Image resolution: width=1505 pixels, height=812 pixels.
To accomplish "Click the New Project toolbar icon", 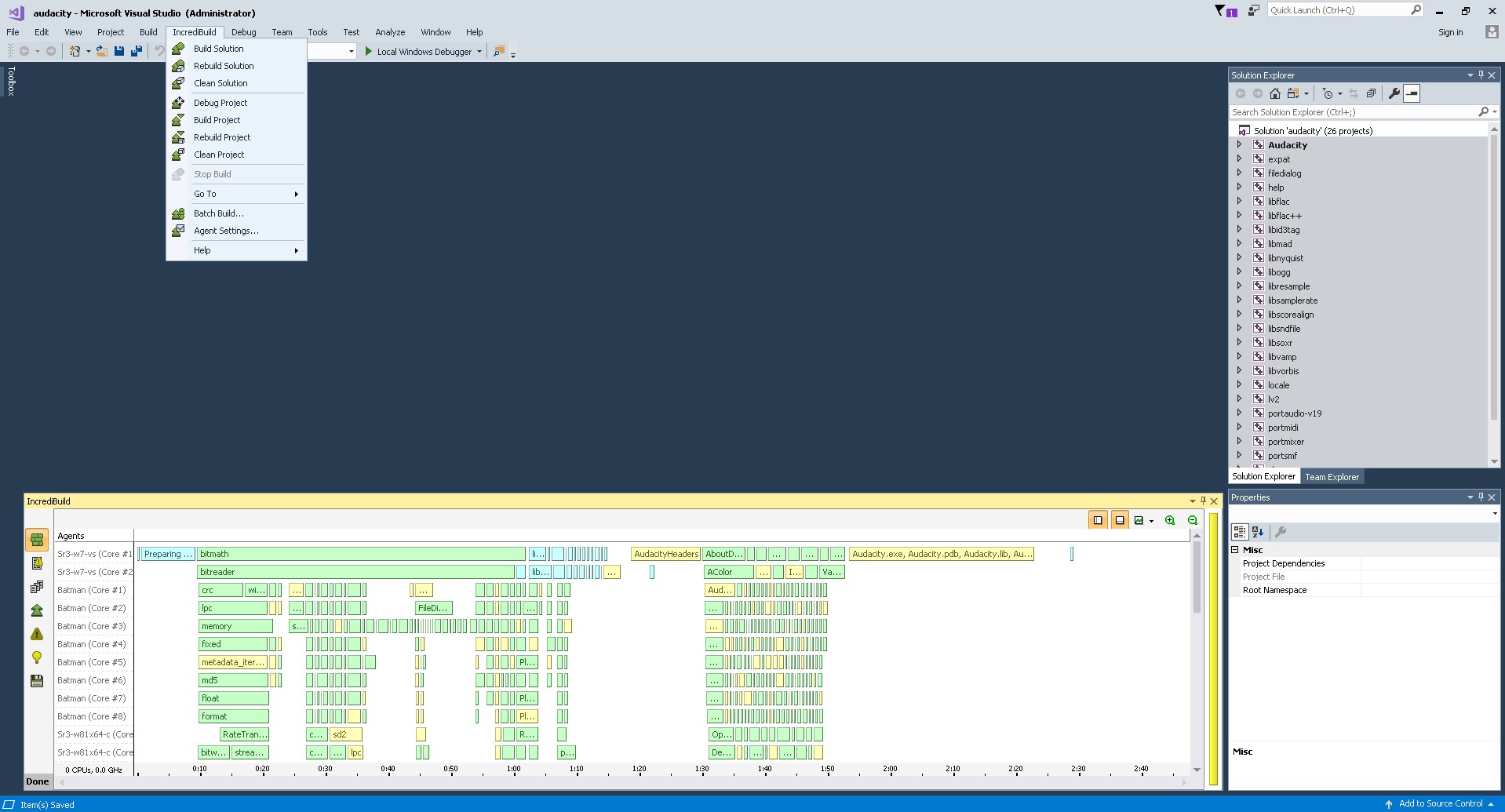I will pos(75,51).
